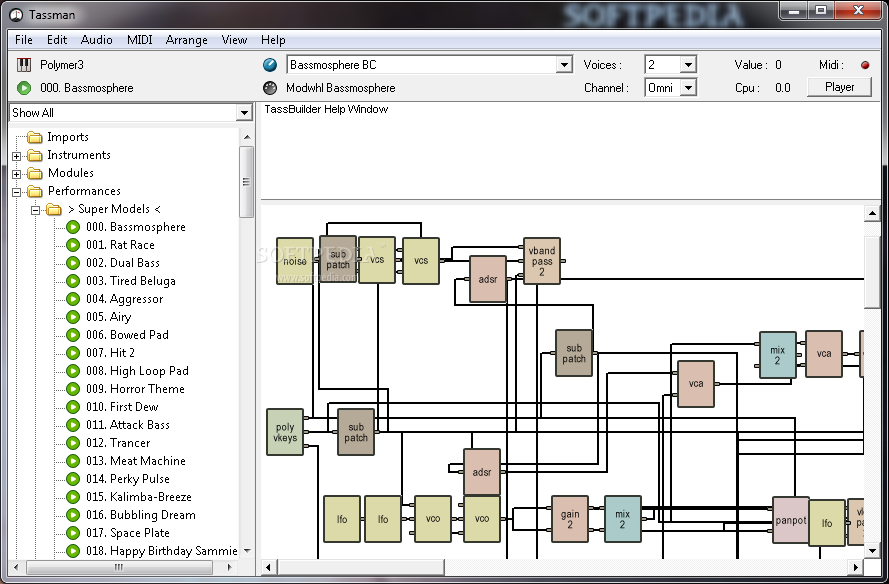Image resolution: width=889 pixels, height=584 pixels.
Task: Open the Edit menu
Action: click(57, 40)
